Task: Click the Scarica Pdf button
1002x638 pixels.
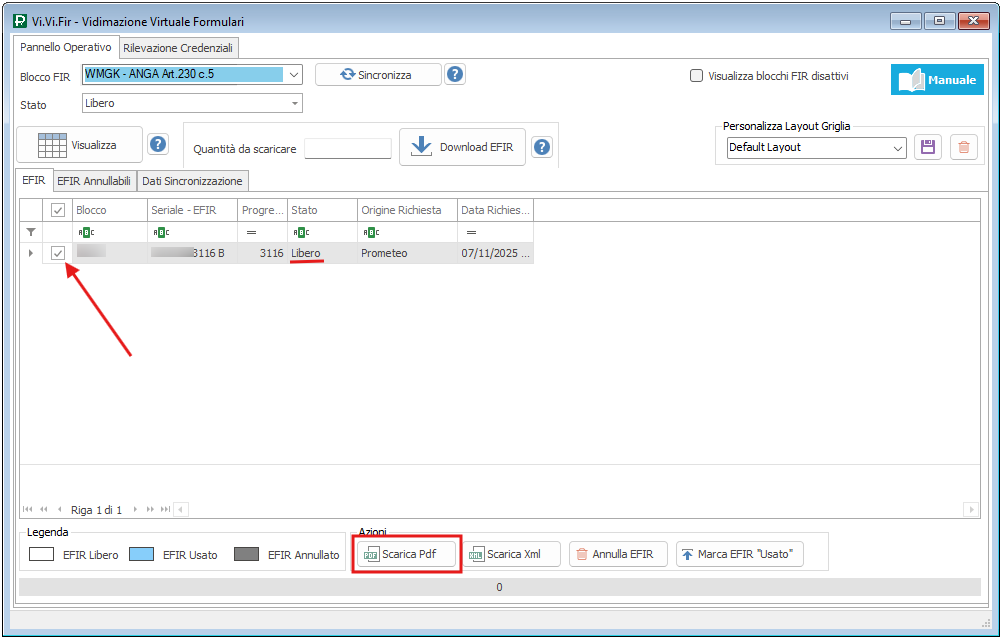Action: 407,554
